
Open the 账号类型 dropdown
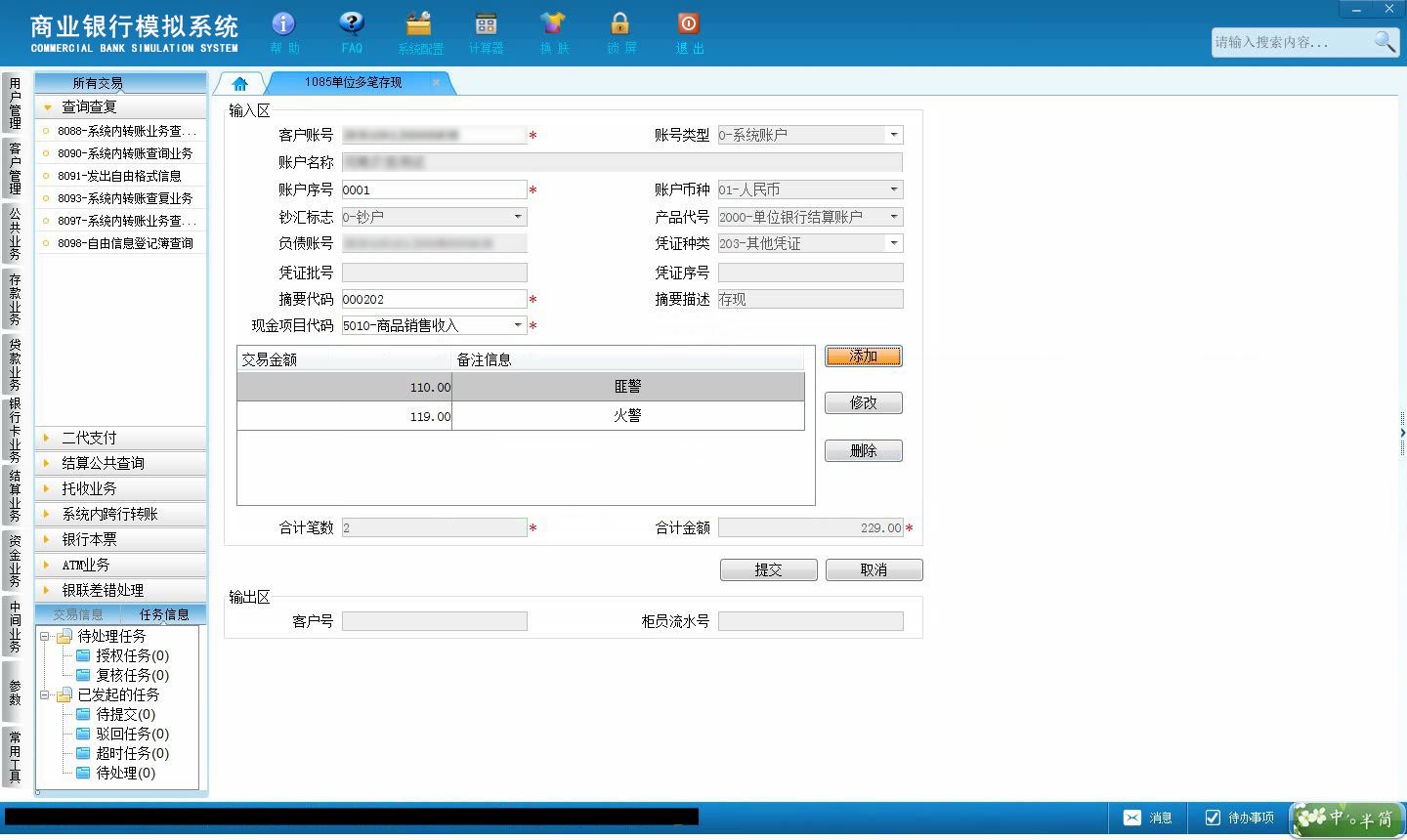894,135
